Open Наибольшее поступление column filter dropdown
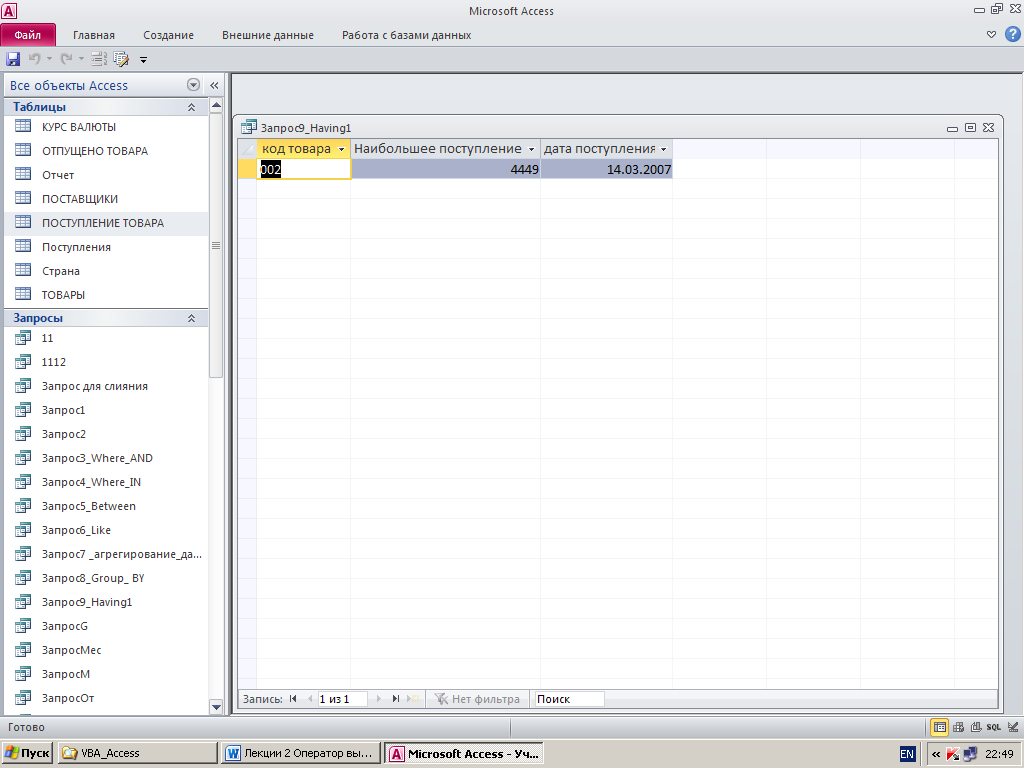The image size is (1024, 768). tap(531, 150)
